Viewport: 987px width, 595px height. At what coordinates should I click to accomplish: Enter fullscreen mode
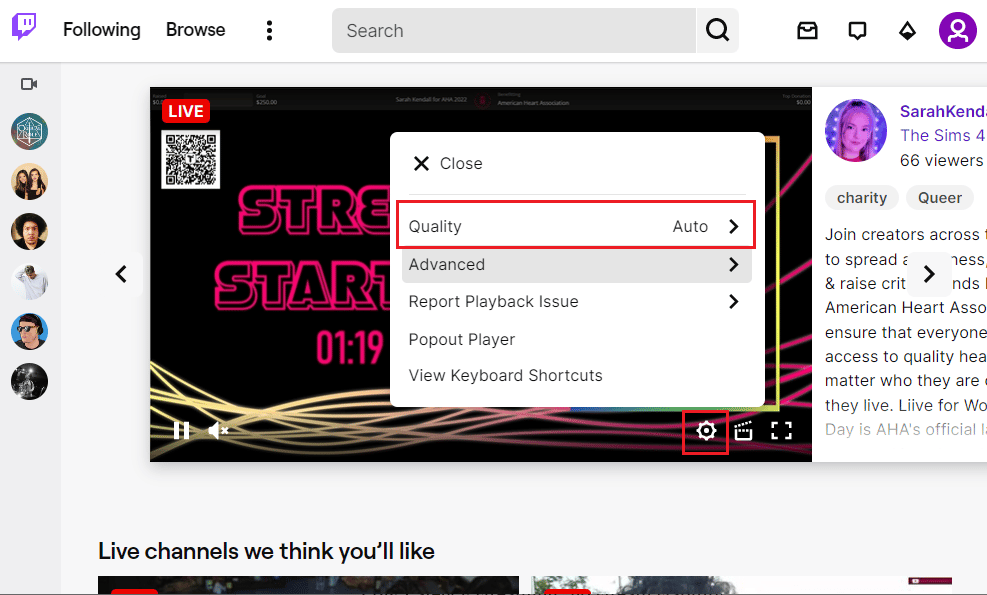tap(781, 431)
